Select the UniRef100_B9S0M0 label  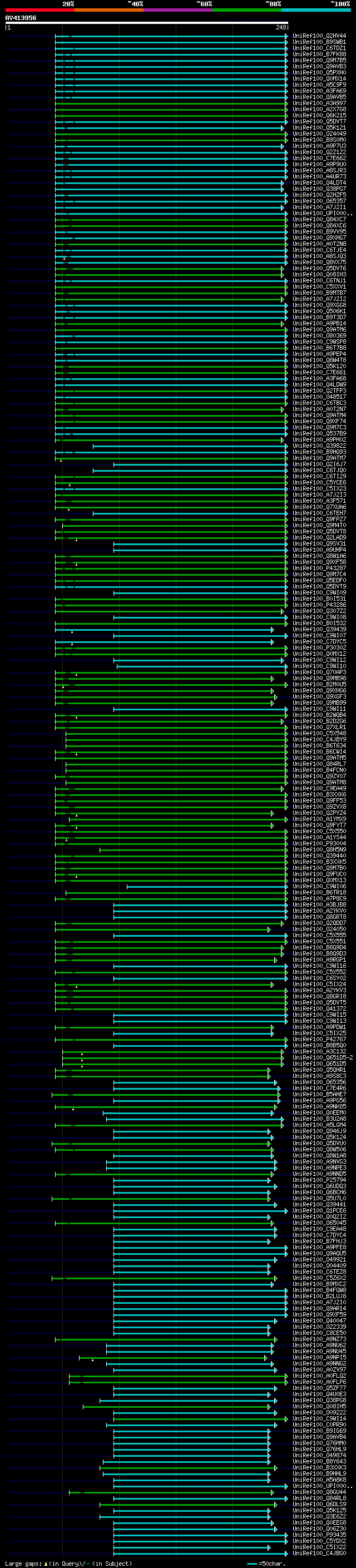pos(319,140)
